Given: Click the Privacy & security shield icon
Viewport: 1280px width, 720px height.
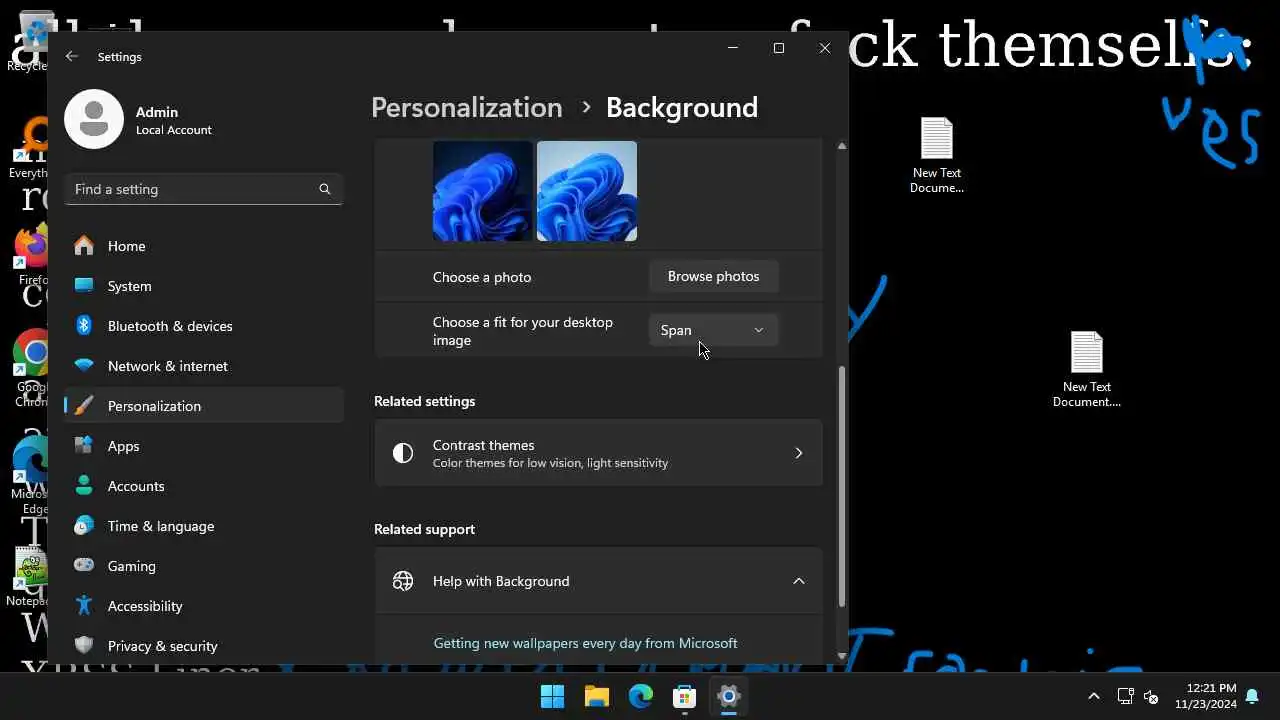Looking at the screenshot, I should 84,646.
